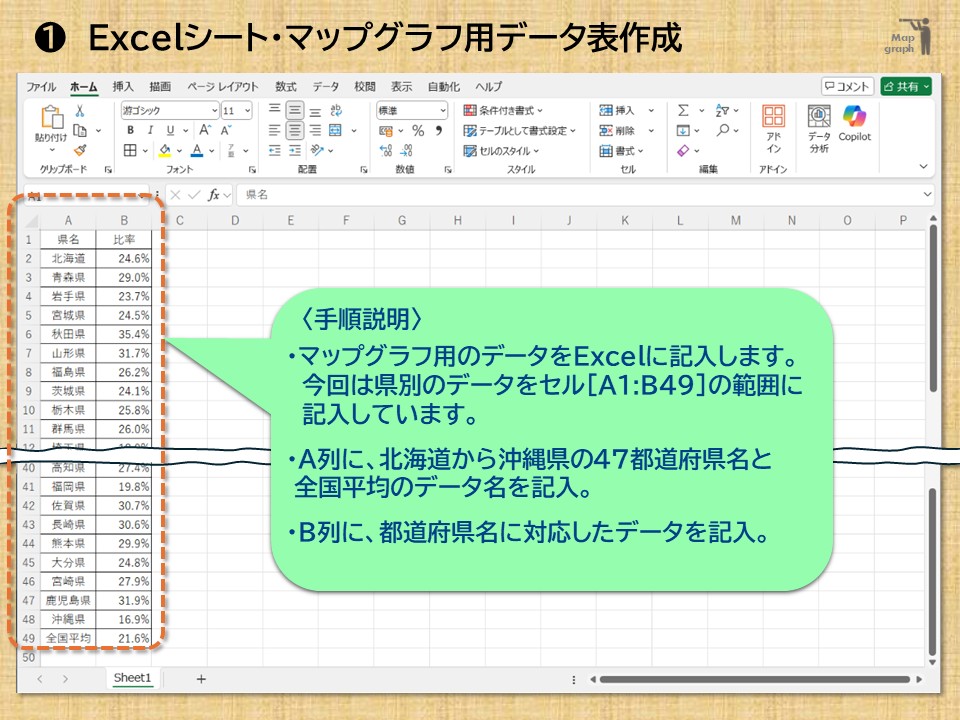
Task: Launch Copilot from the ribbon
Action: (855, 123)
